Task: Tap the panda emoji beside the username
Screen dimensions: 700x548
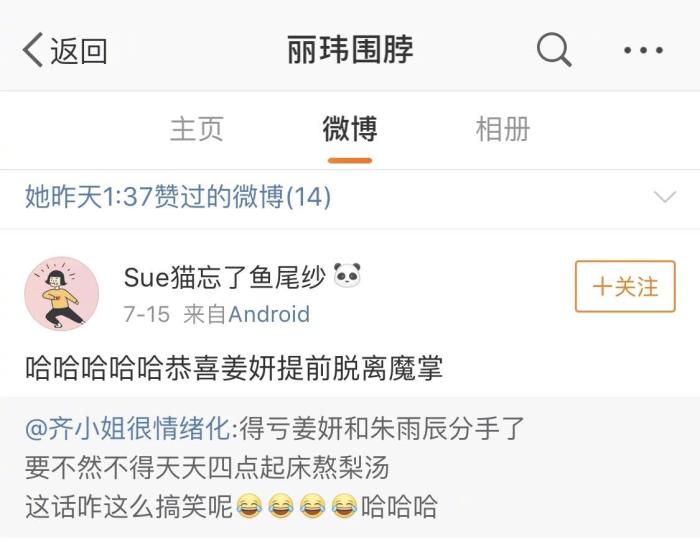Action: pos(347,275)
